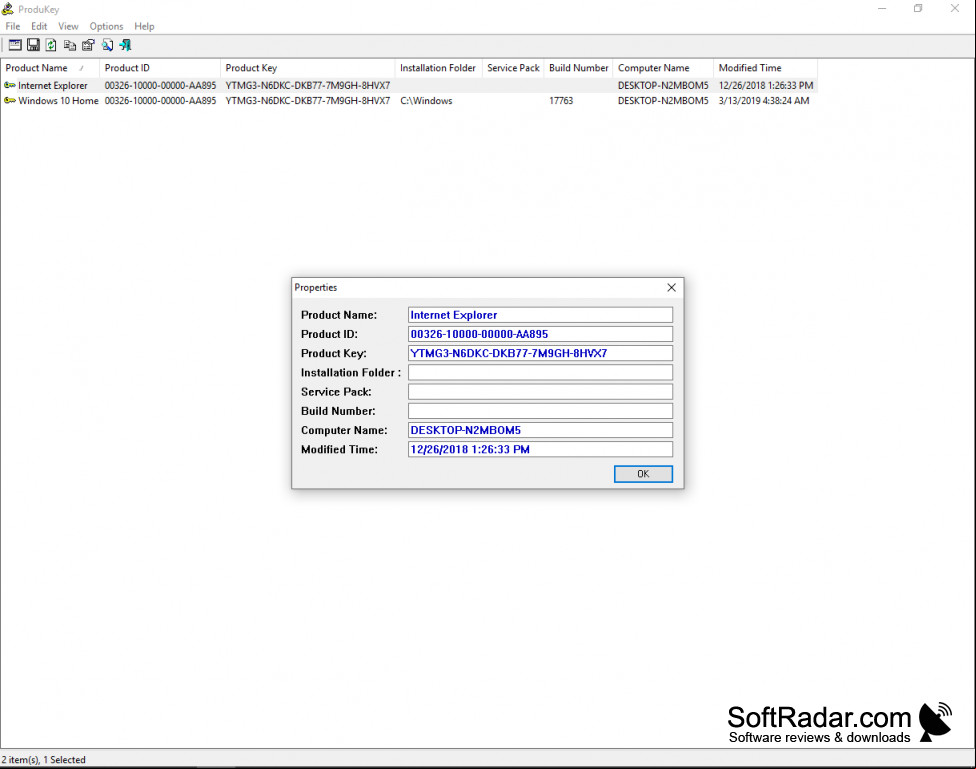The width and height of the screenshot is (976, 769).
Task: Sort by Product Key column header
Action: coord(307,68)
